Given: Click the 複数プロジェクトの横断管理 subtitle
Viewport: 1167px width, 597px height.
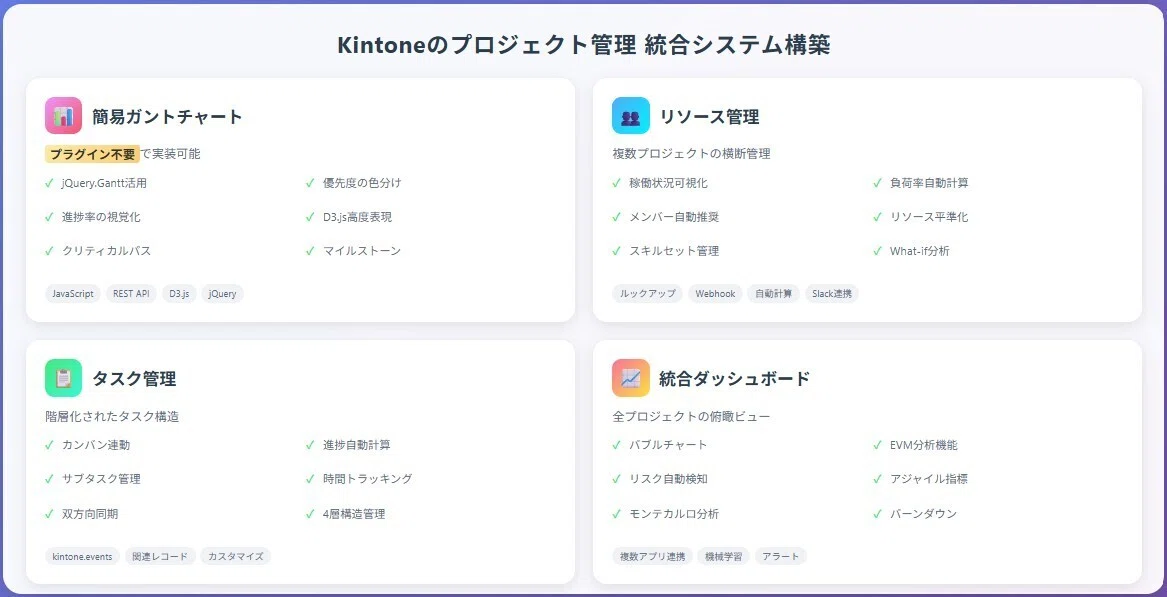Looking at the screenshot, I should tap(691, 154).
